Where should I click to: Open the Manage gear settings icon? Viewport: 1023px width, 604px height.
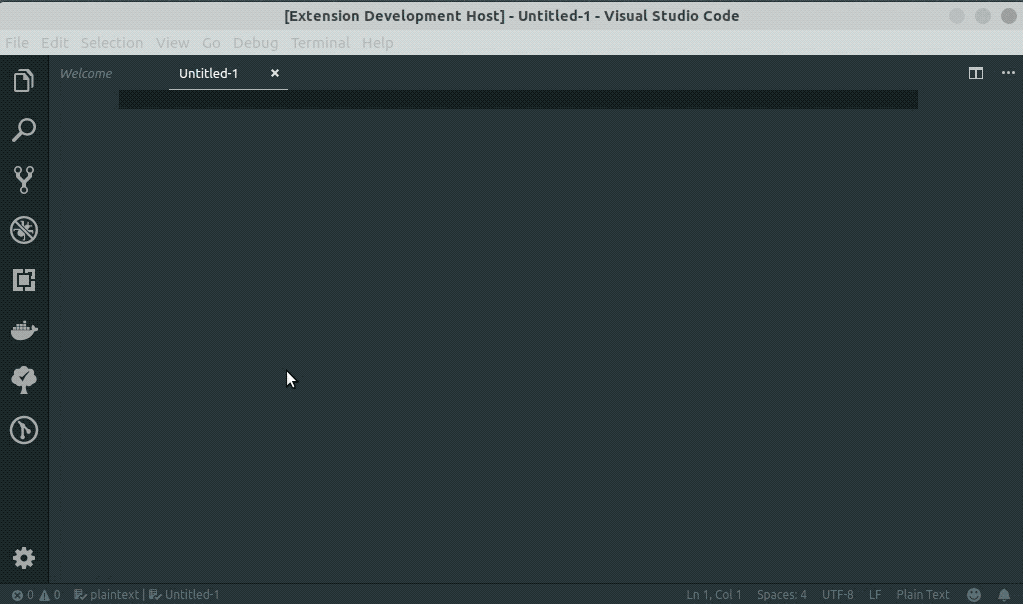tap(23, 558)
